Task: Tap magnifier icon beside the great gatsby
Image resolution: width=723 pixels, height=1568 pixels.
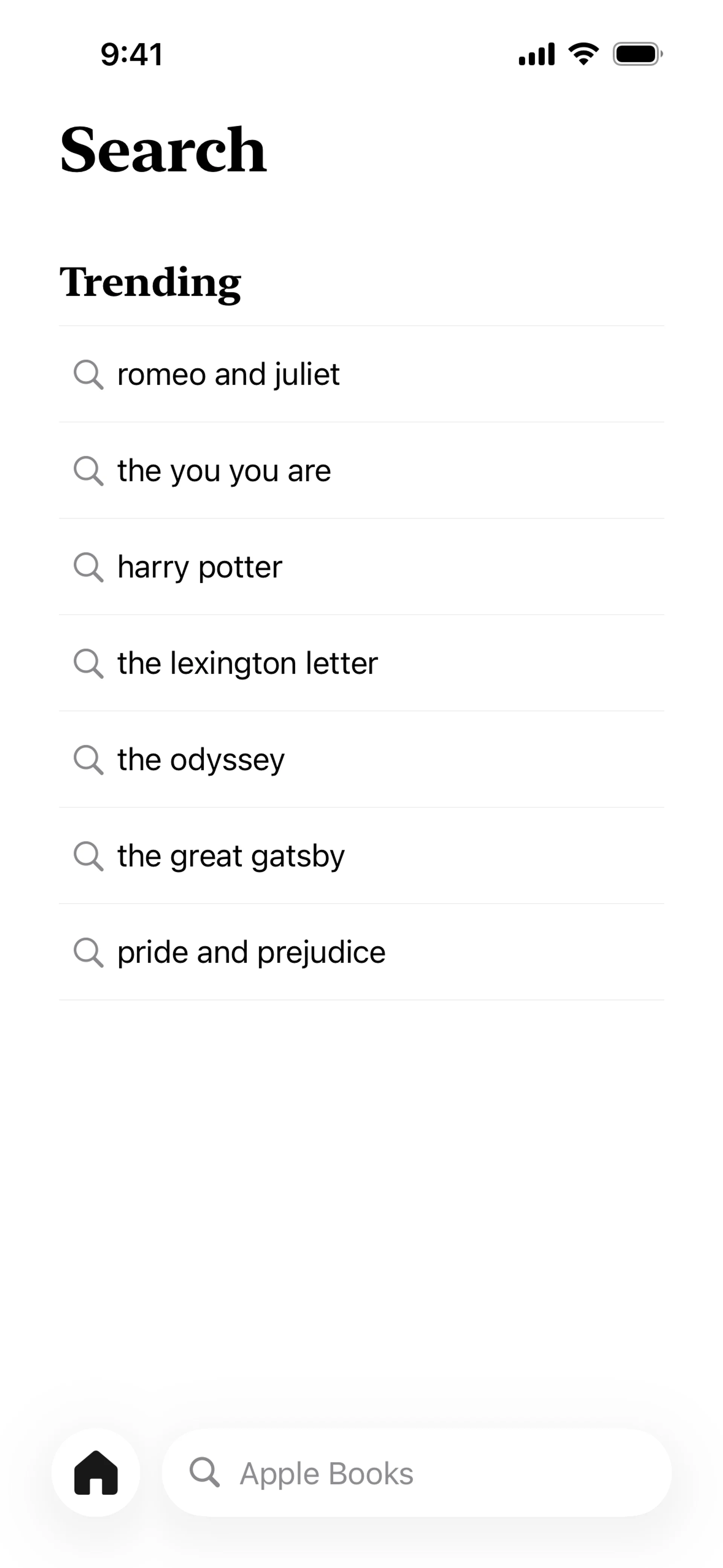Action: [x=88, y=856]
